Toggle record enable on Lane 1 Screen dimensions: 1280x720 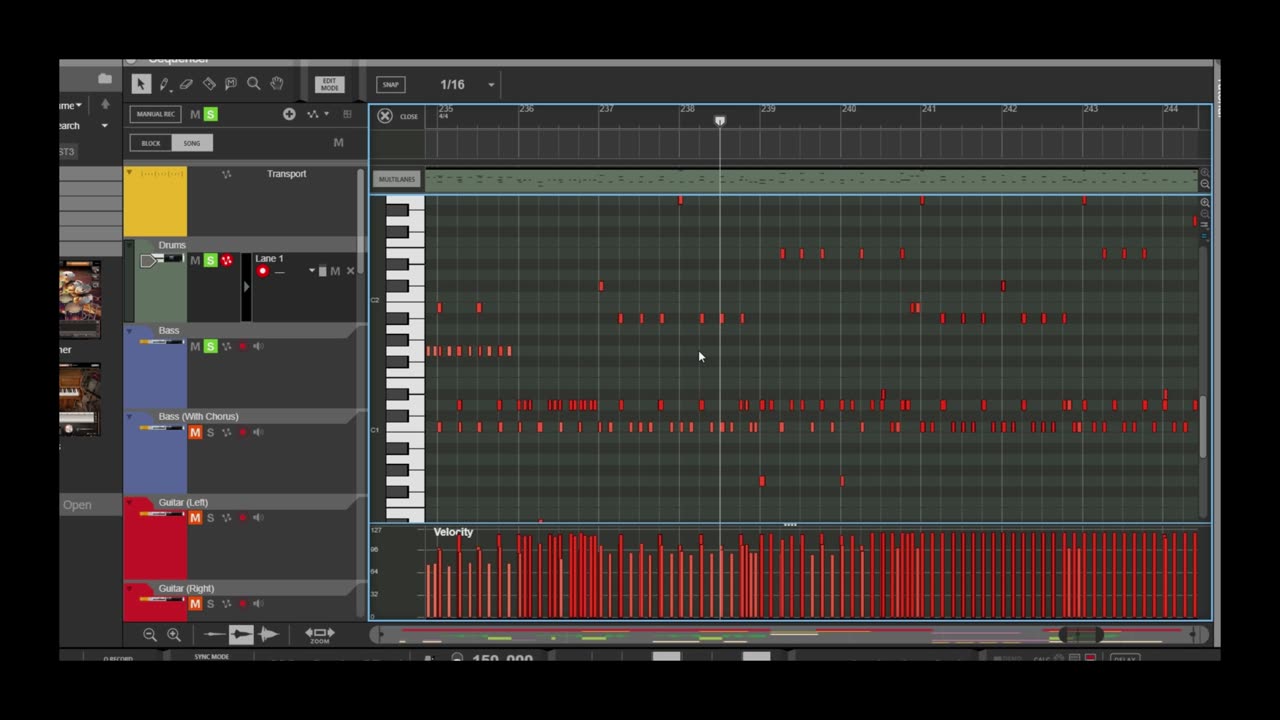[x=263, y=271]
